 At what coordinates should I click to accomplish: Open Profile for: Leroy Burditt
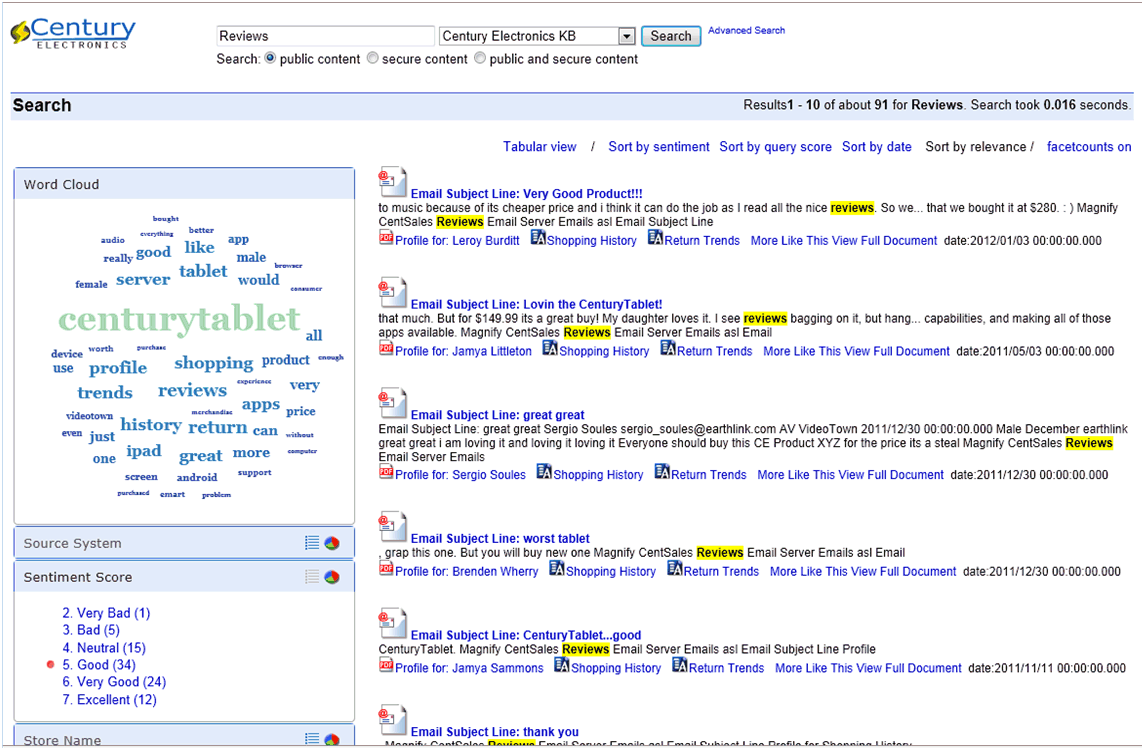coord(457,241)
